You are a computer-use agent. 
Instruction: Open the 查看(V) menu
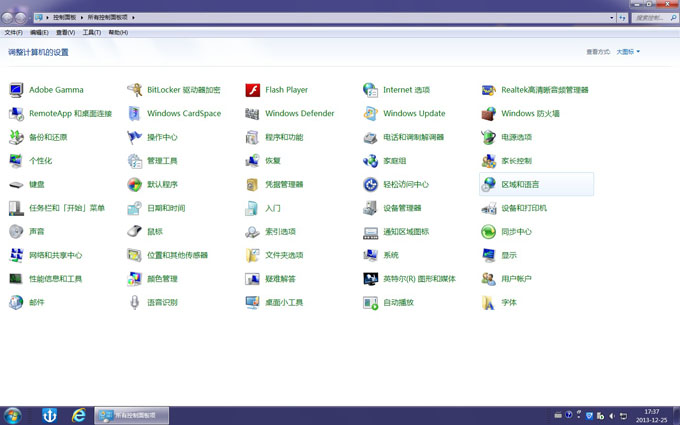(x=65, y=33)
